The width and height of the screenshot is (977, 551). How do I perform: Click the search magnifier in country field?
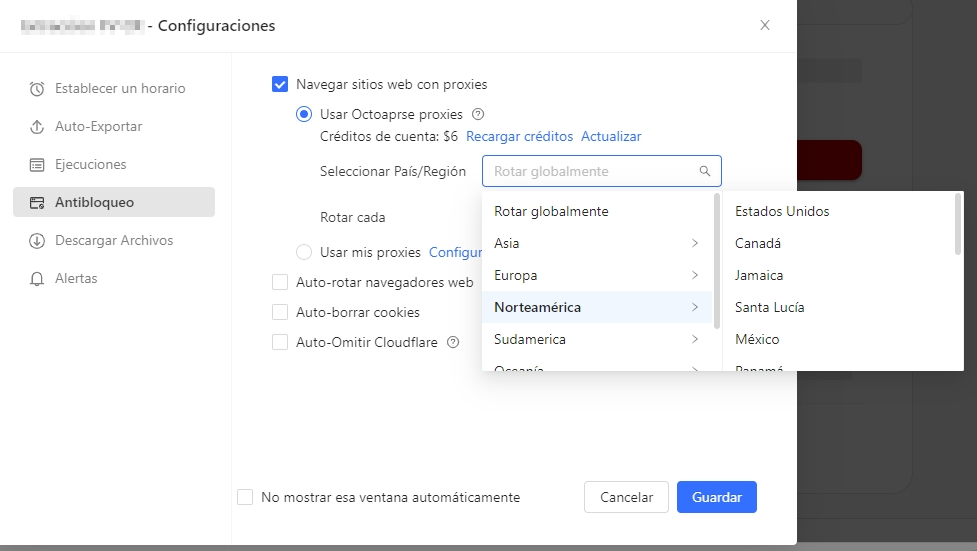[705, 171]
